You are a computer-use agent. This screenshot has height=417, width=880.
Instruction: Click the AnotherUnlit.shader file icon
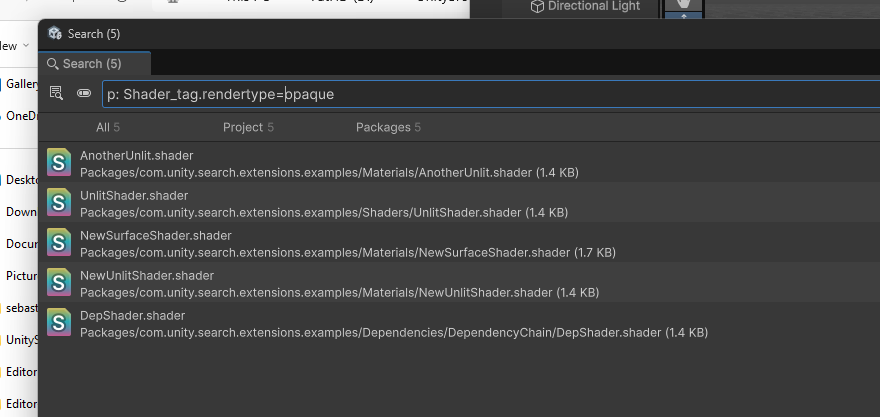[59, 163]
